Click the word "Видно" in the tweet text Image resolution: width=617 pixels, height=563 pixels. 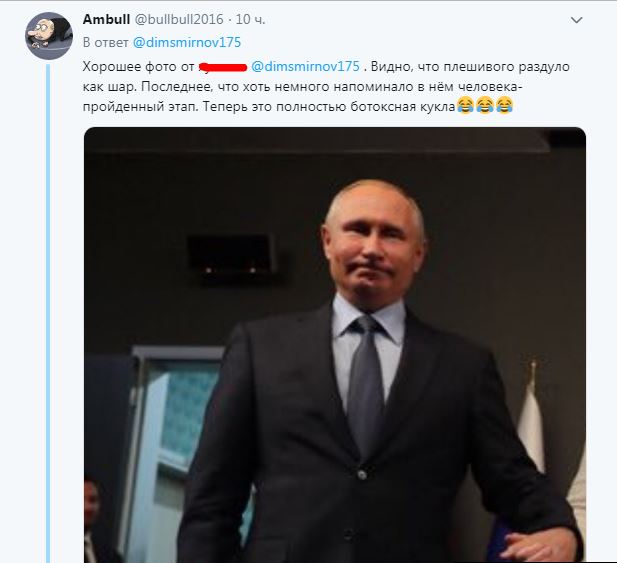(x=390, y=67)
